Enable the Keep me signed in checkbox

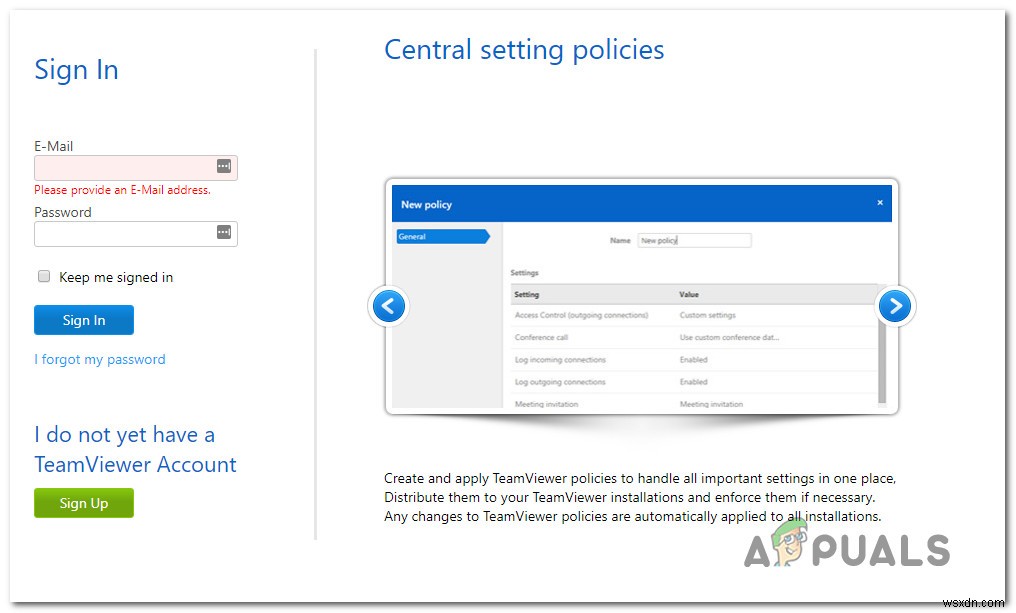[44, 275]
